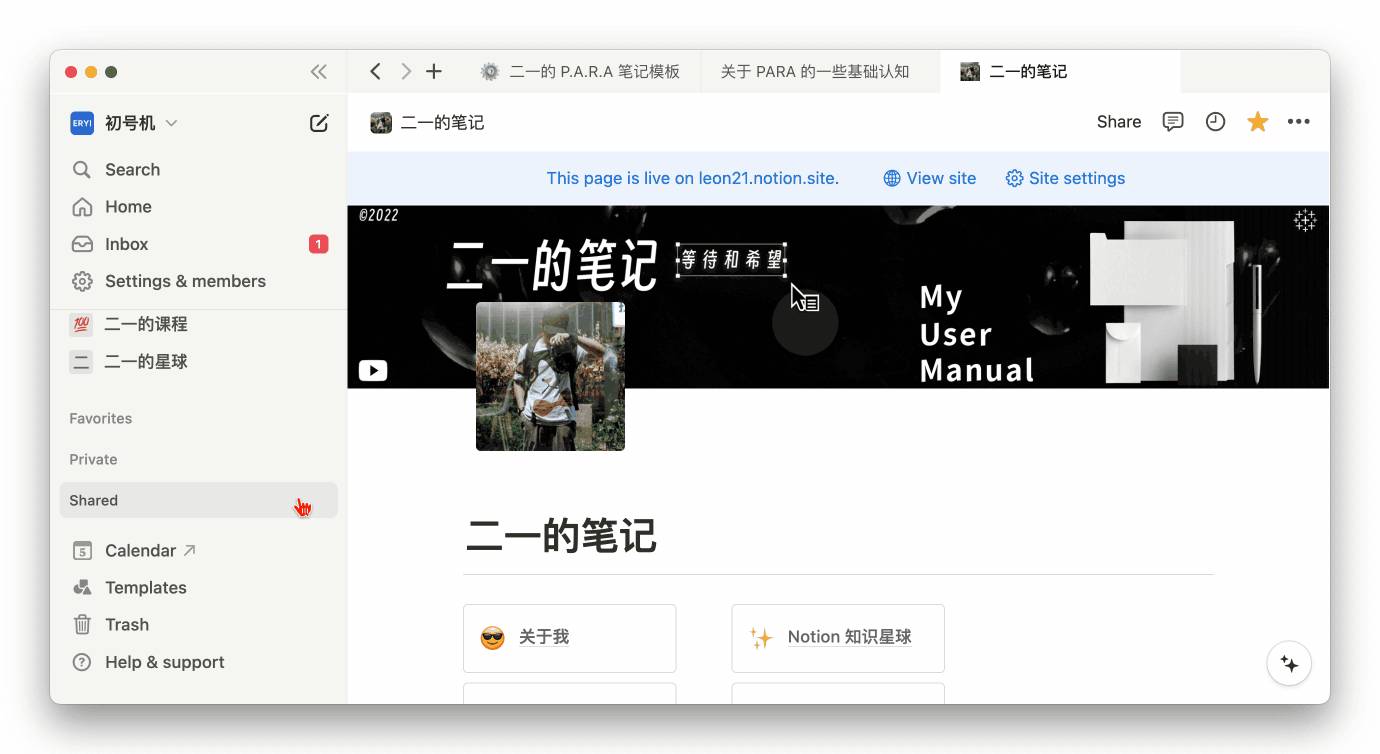Click the Inbox red notification badge
Viewport: 1380px width, 754px height.
pos(318,244)
